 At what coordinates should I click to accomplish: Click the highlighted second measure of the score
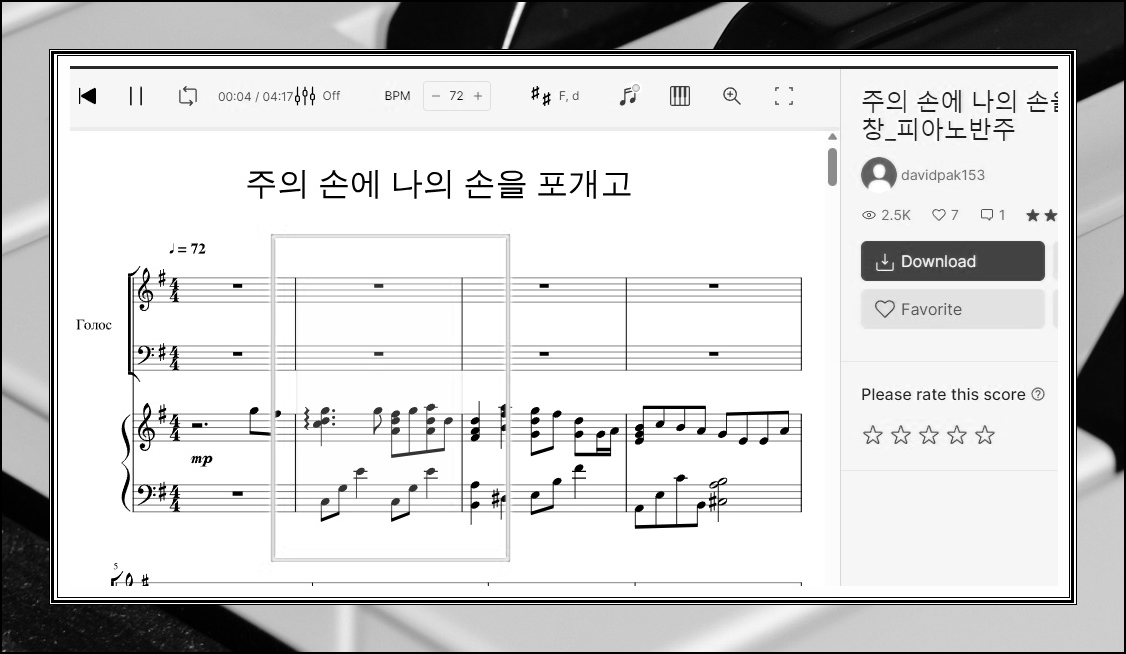(390, 397)
